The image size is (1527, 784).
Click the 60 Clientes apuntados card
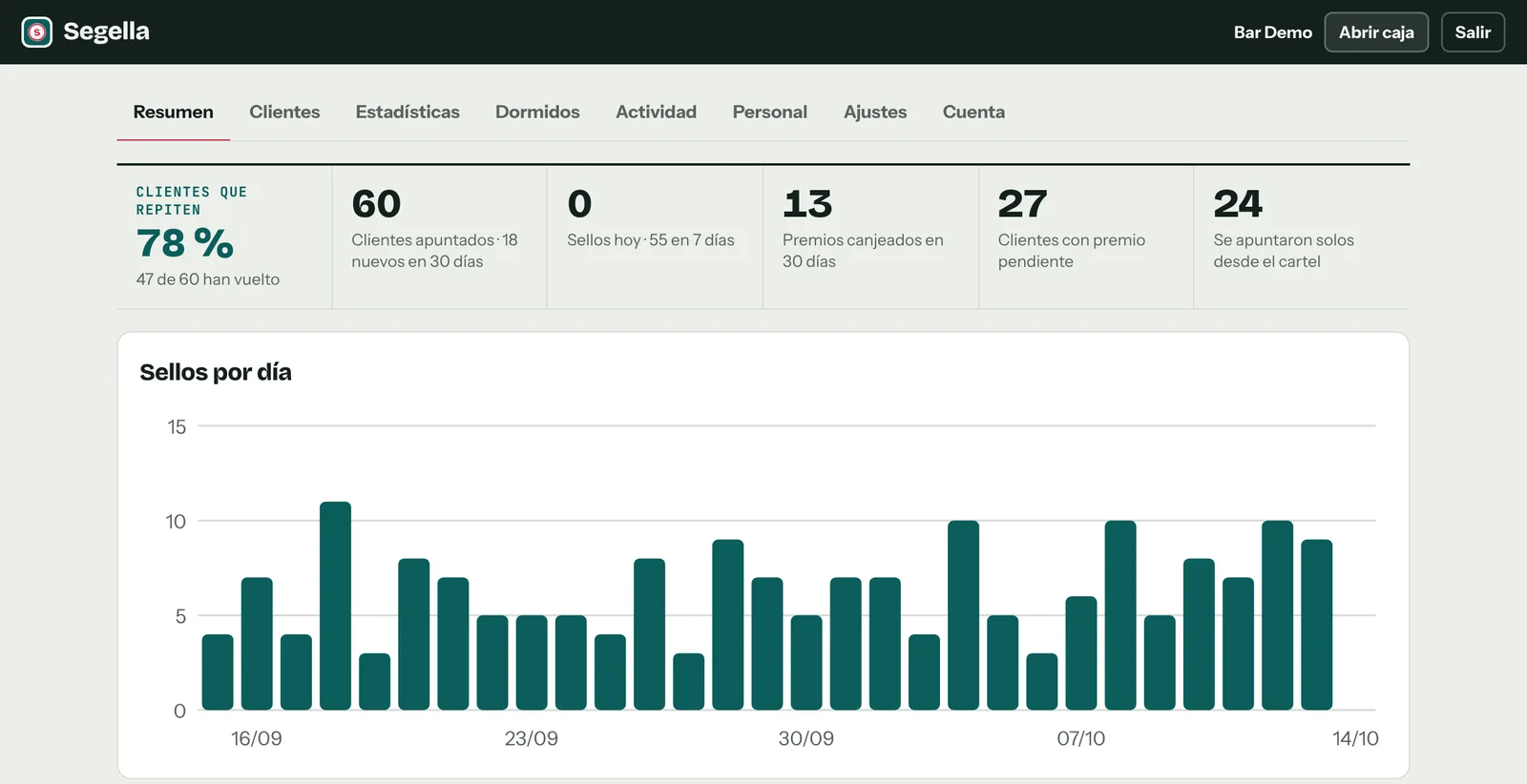[x=440, y=237]
